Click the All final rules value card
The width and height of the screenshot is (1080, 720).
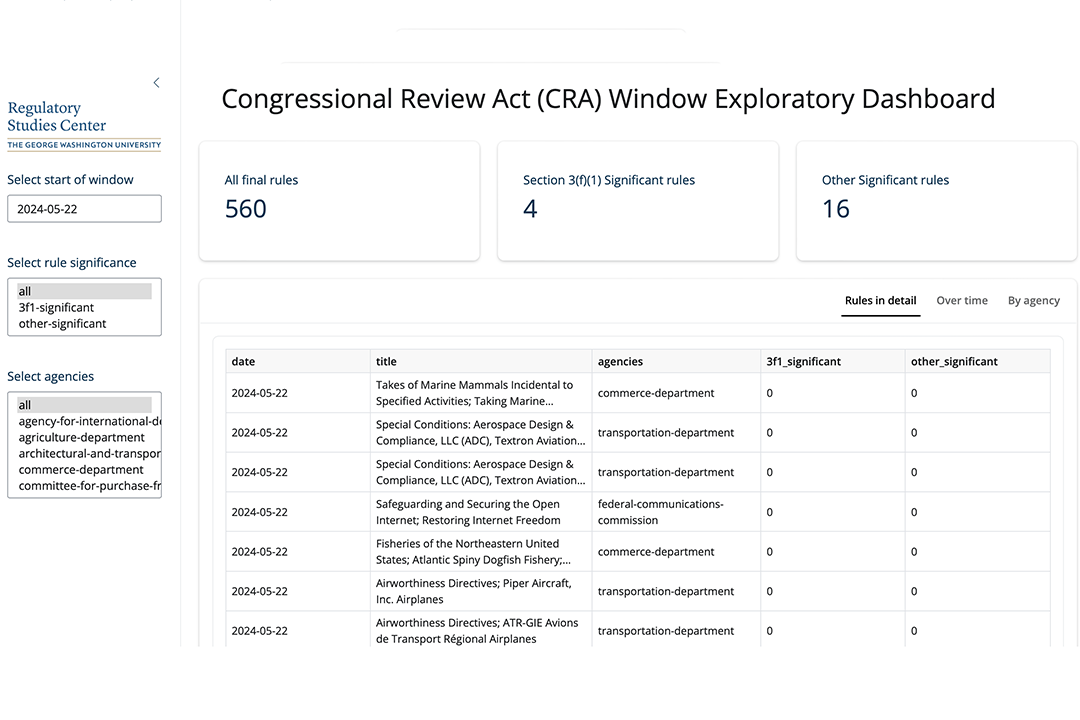(x=339, y=201)
